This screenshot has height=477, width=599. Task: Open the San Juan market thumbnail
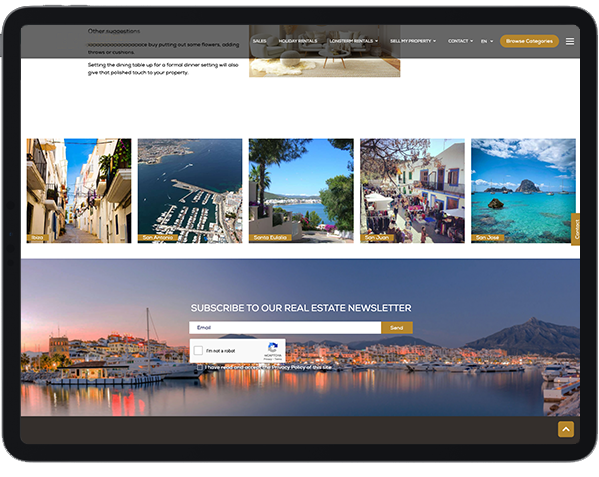click(x=412, y=191)
